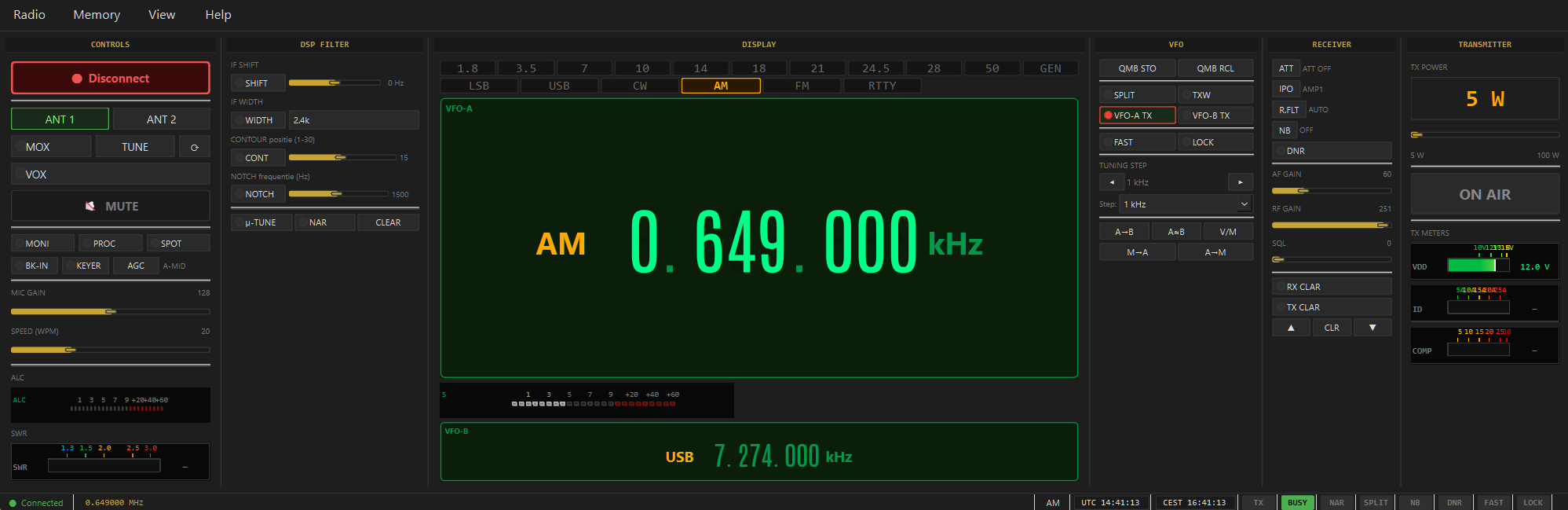Enable the CONT contour toggle
Image resolution: width=1568 pixels, height=510 pixels.
(258, 158)
